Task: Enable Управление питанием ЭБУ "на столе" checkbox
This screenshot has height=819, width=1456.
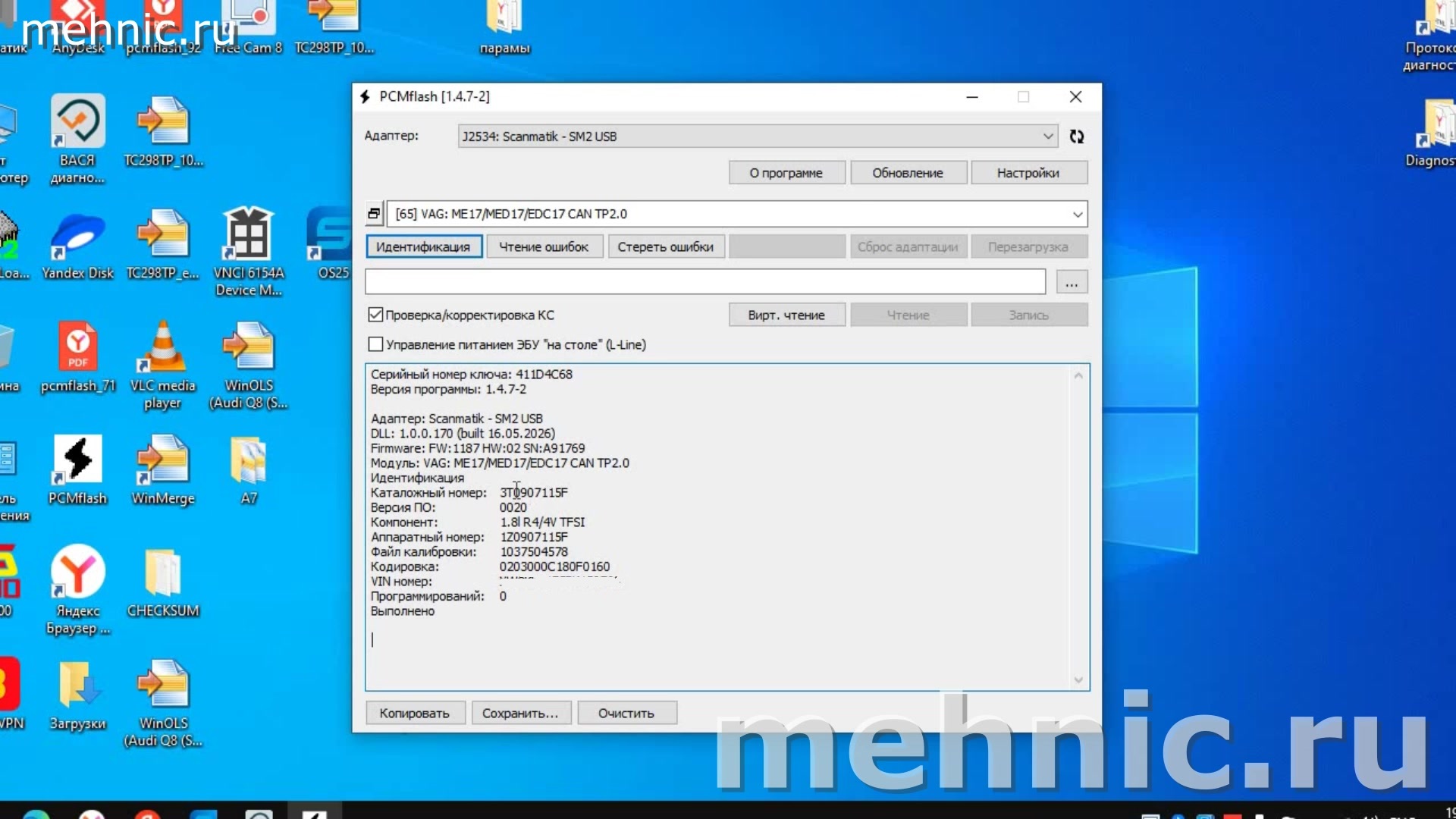Action: 375,344
